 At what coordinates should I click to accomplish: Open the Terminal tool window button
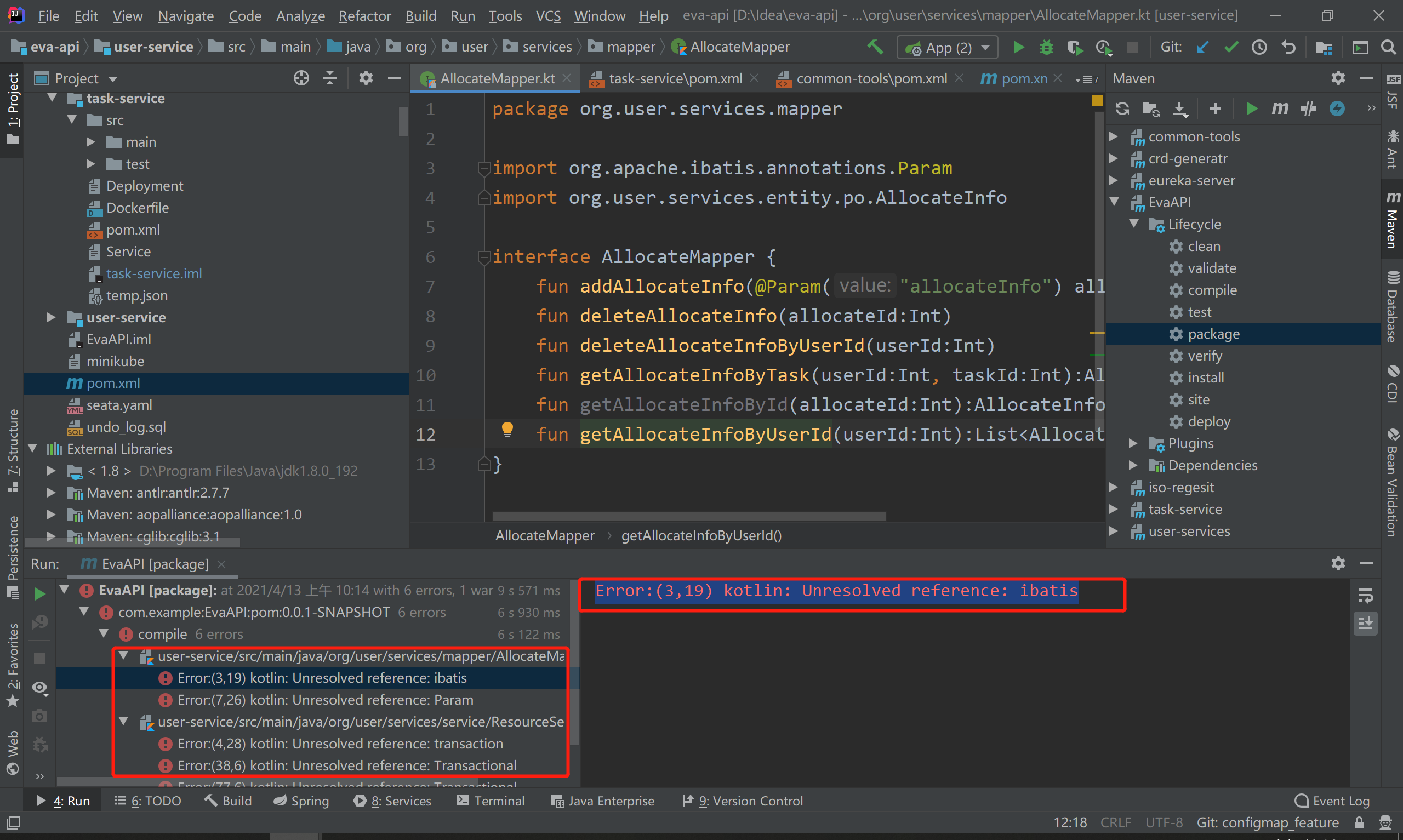click(491, 801)
